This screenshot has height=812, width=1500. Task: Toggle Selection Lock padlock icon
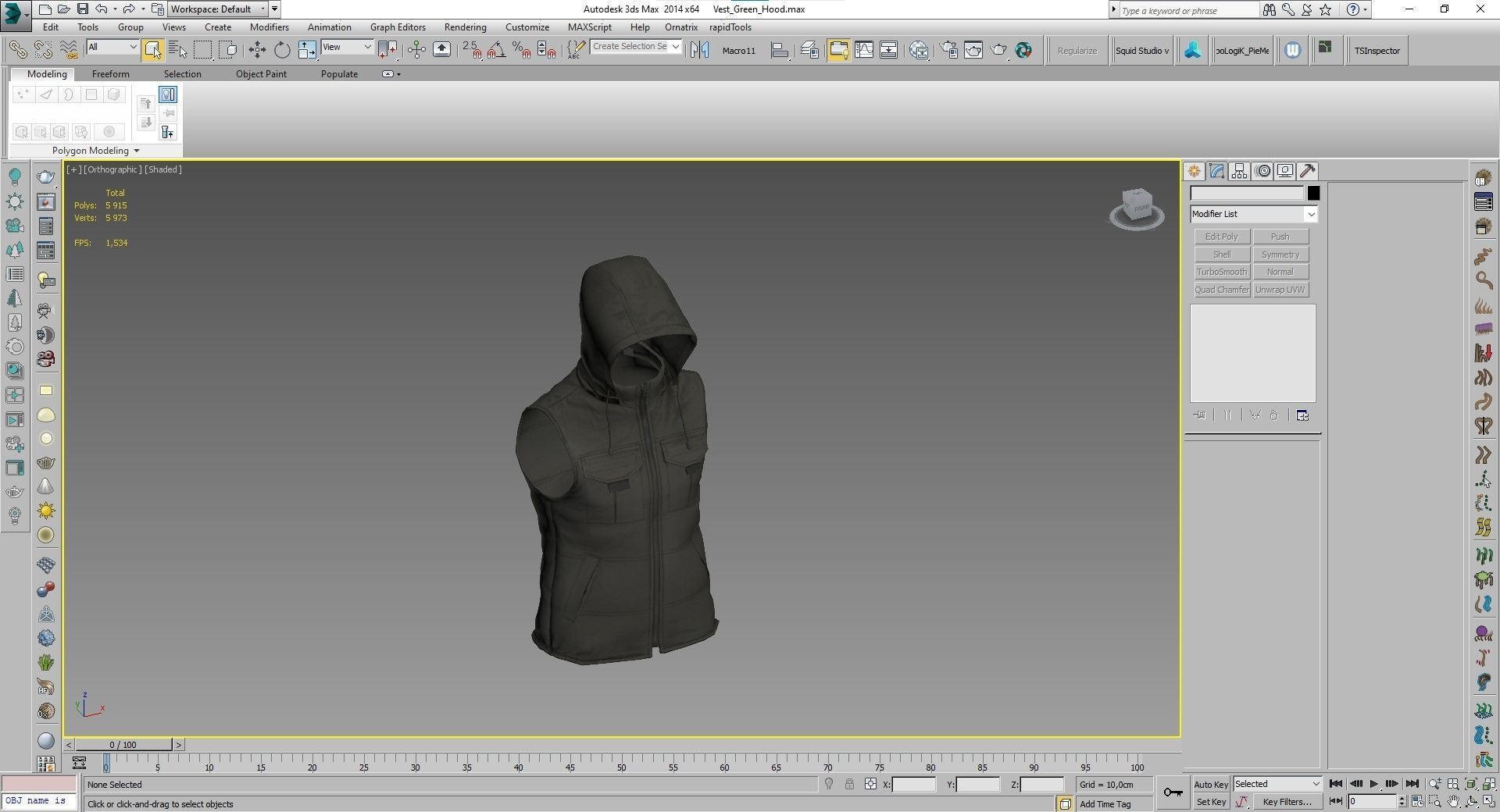coord(849,784)
